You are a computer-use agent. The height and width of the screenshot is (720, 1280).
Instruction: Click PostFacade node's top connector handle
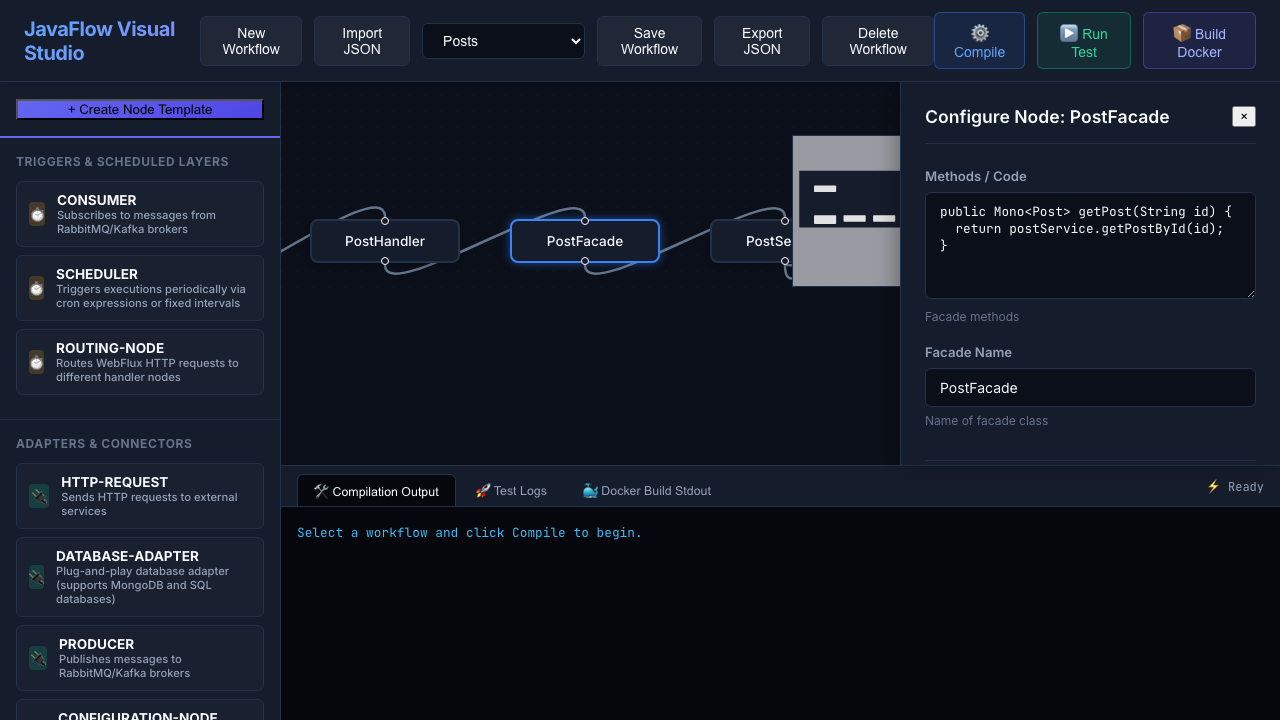pyautogui.click(x=585, y=221)
